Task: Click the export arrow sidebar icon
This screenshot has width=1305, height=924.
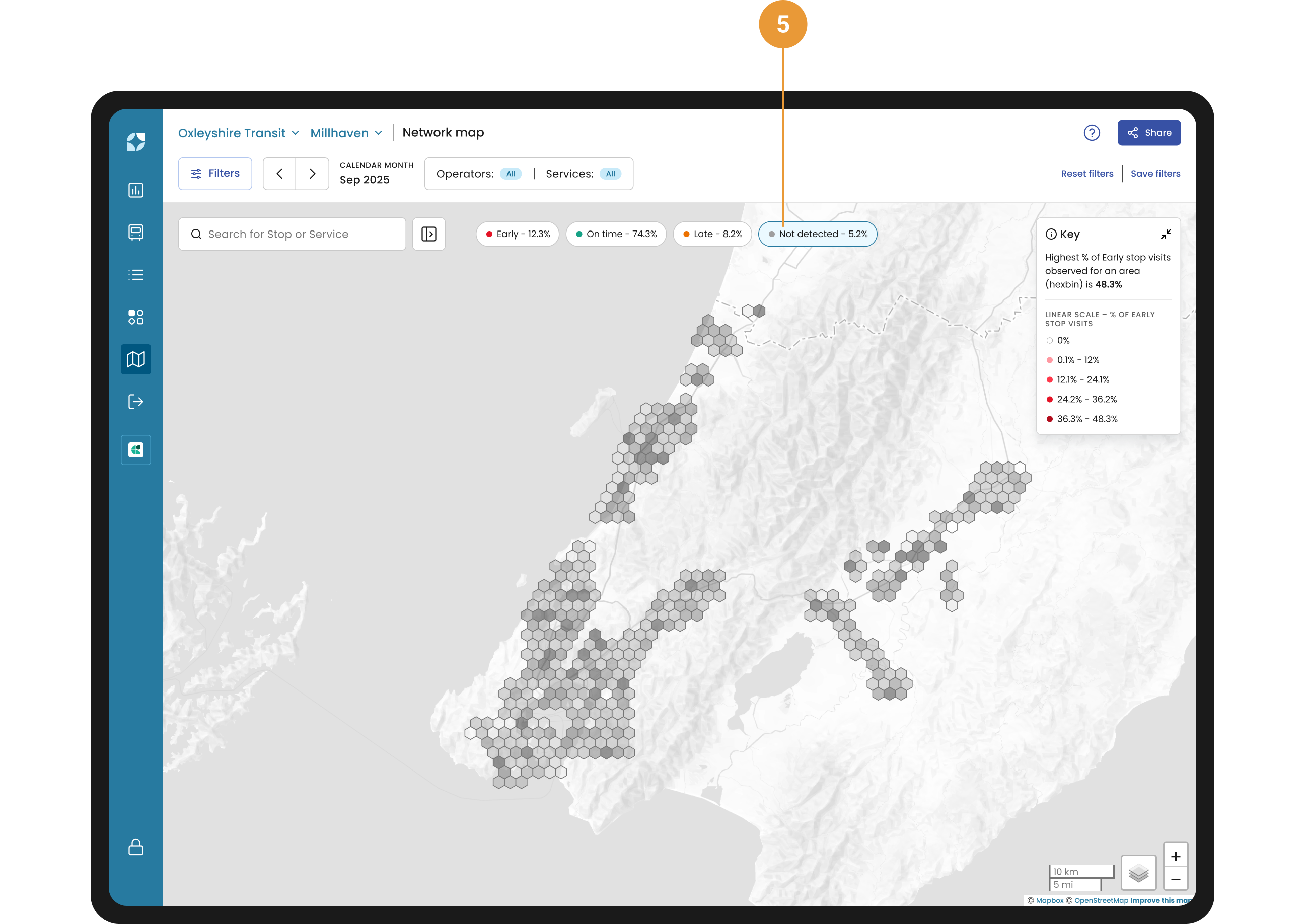Action: 135,402
